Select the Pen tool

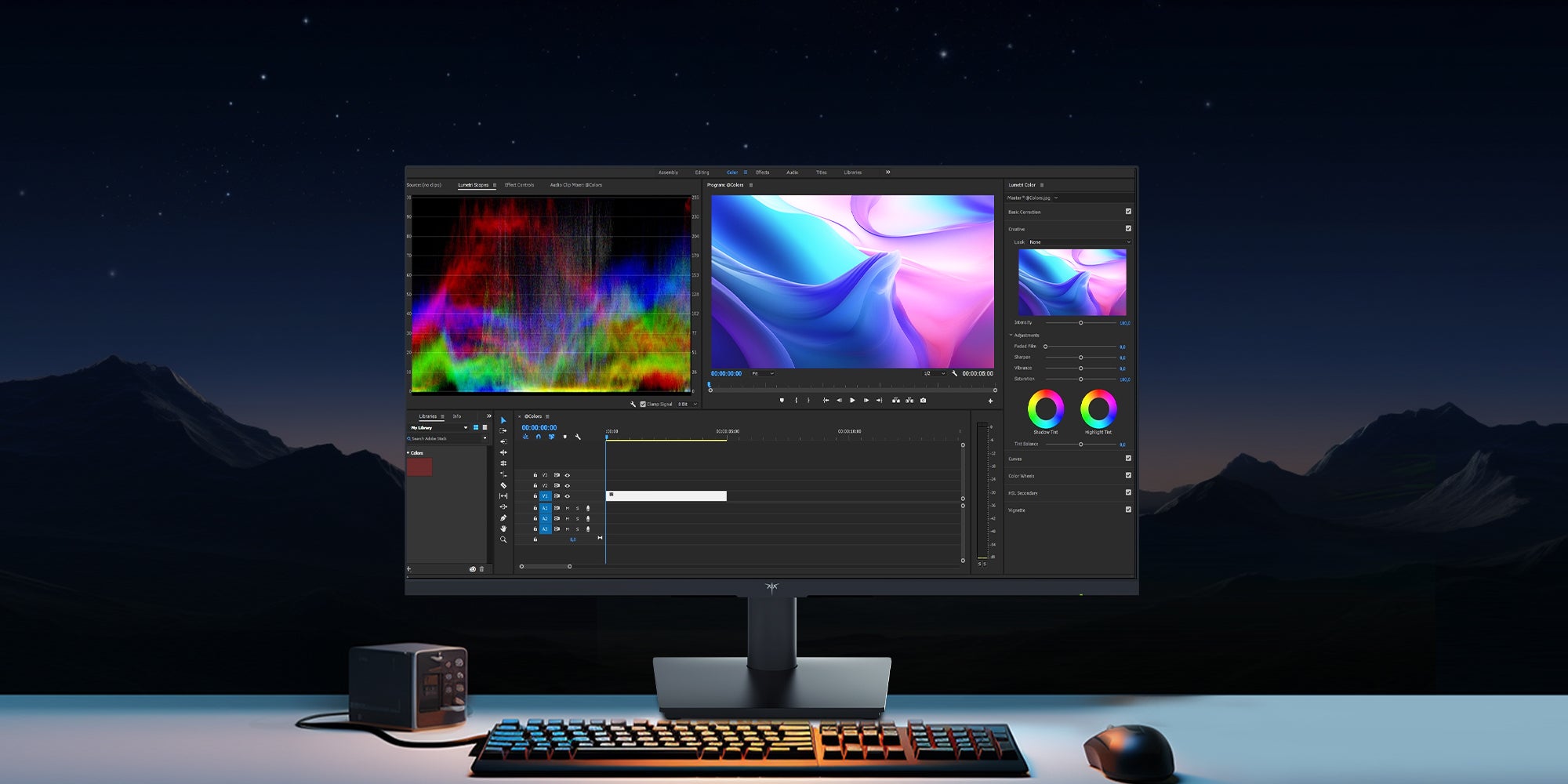(503, 518)
